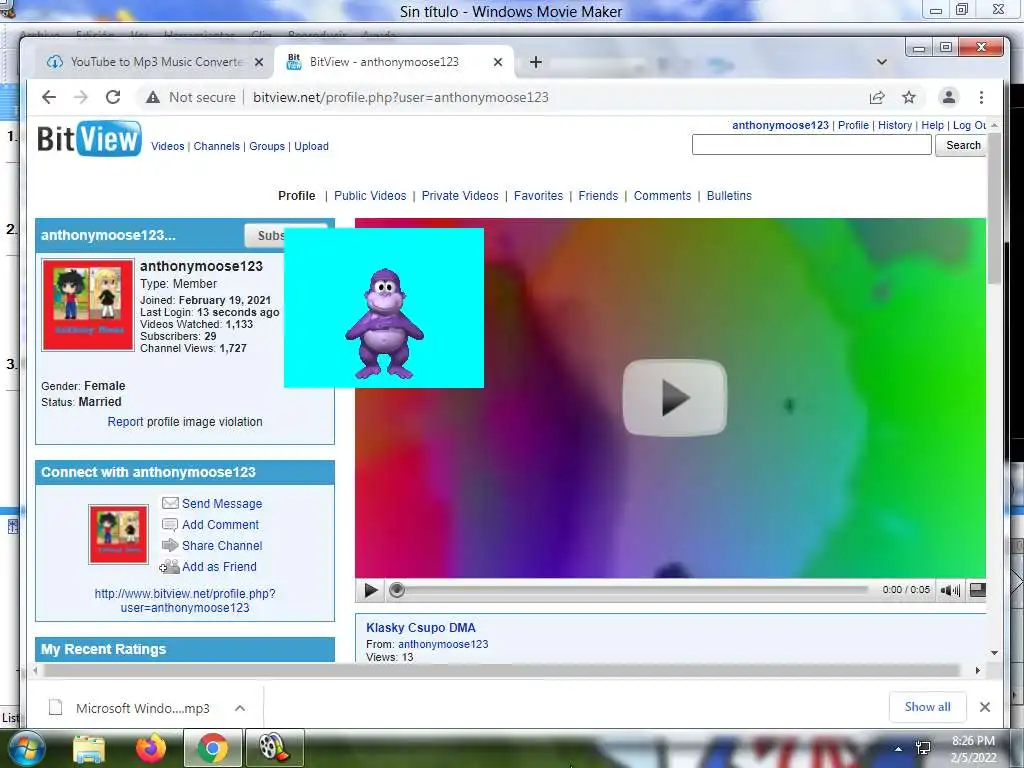1024x768 pixels.
Task: Click the Subscribe button on the channel header
Action: (264, 236)
